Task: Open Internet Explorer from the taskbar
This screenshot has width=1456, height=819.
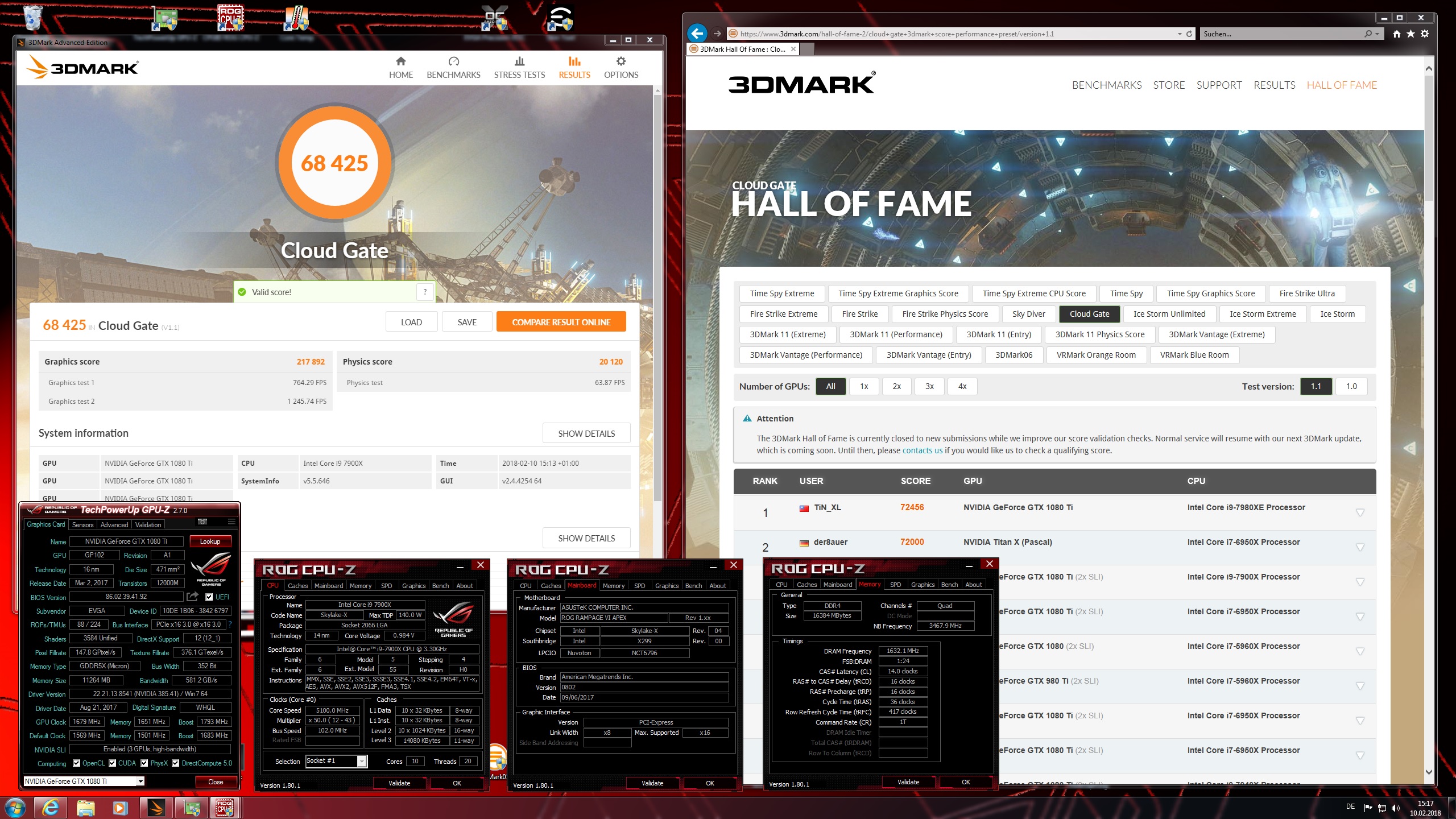Action: pyautogui.click(x=51, y=808)
